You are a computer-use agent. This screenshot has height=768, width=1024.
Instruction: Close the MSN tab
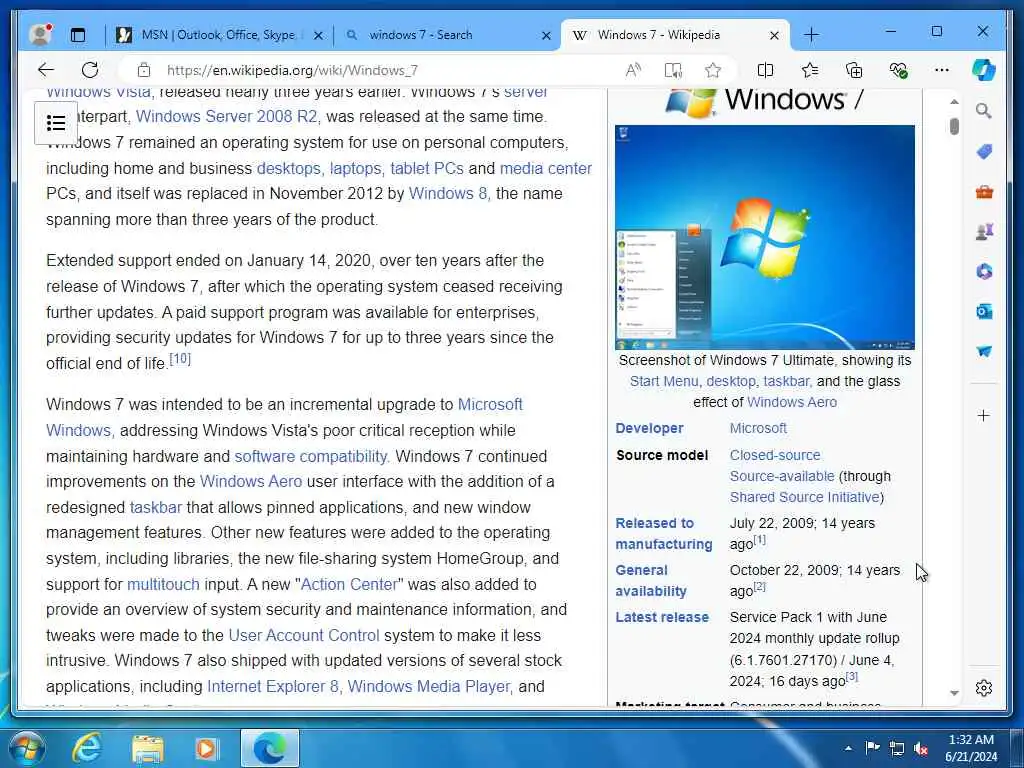pos(318,35)
